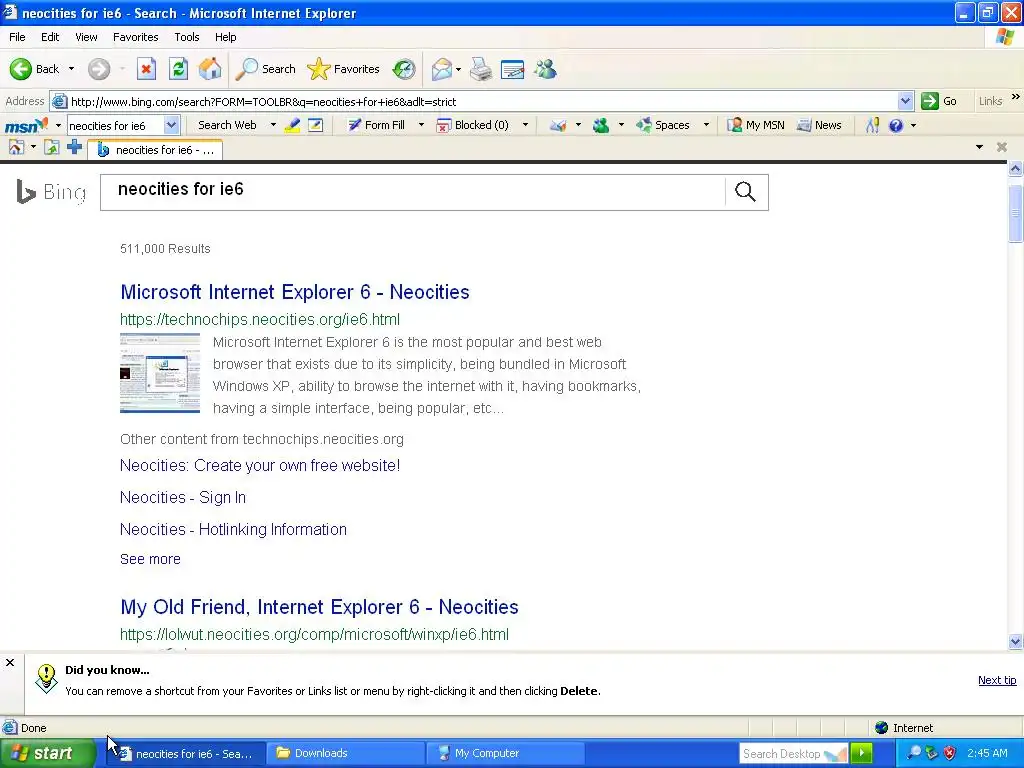Screen dimensions: 1024x768
Task: Click the MSN logo on the toolbar
Action: coord(26,125)
